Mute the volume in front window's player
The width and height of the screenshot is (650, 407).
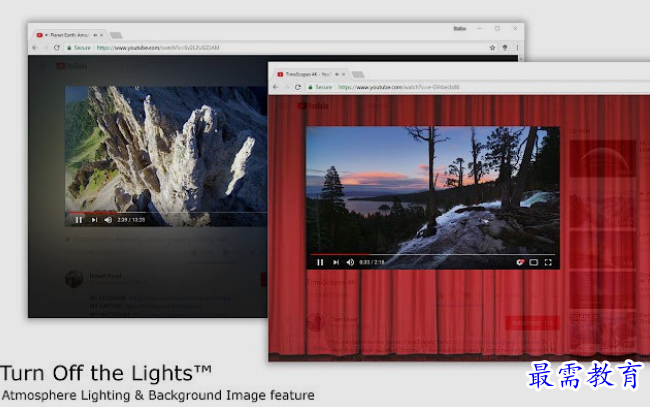pyautogui.click(x=350, y=262)
